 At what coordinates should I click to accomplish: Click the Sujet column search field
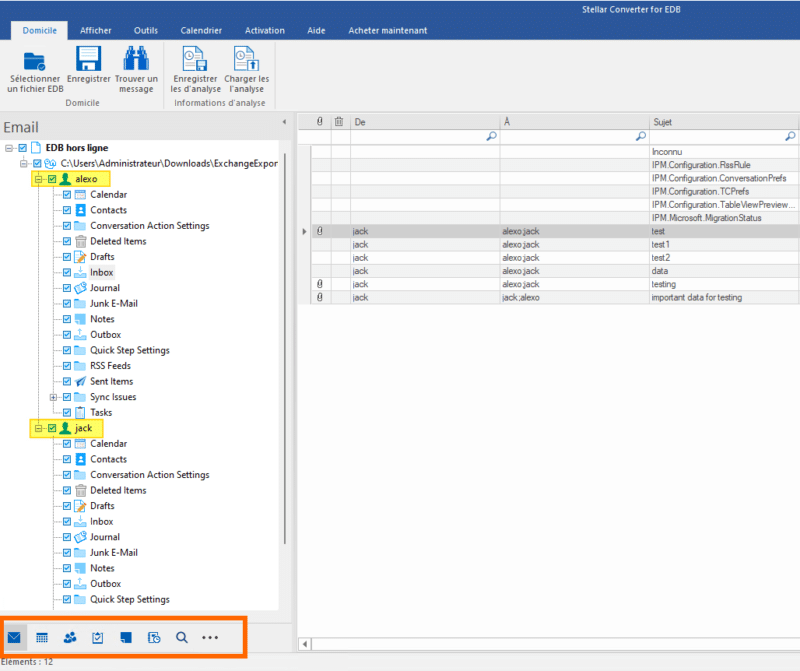716,136
